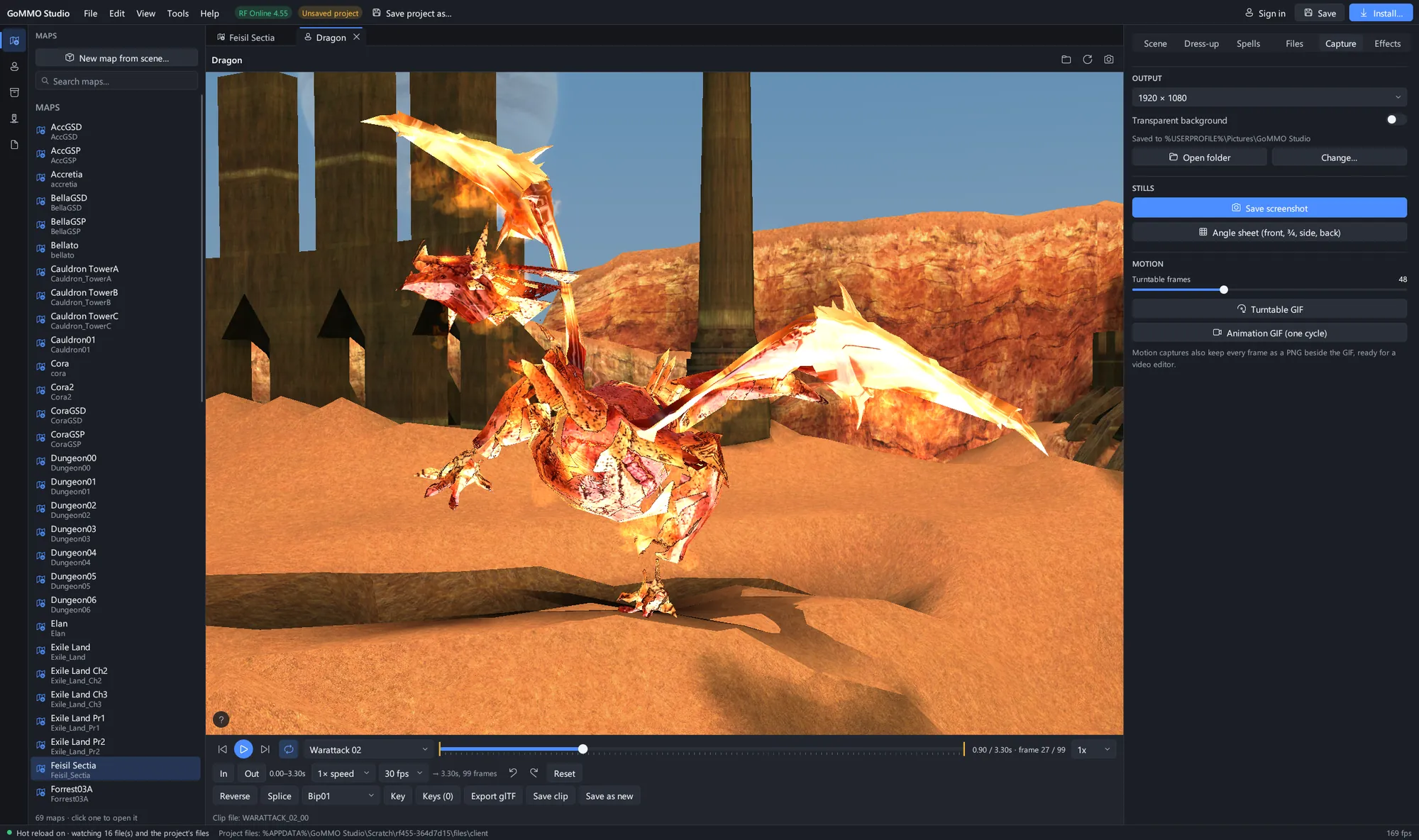Viewport: 1419px width, 840px height.
Task: Switch to the Dress-up tab
Action: (x=1201, y=43)
